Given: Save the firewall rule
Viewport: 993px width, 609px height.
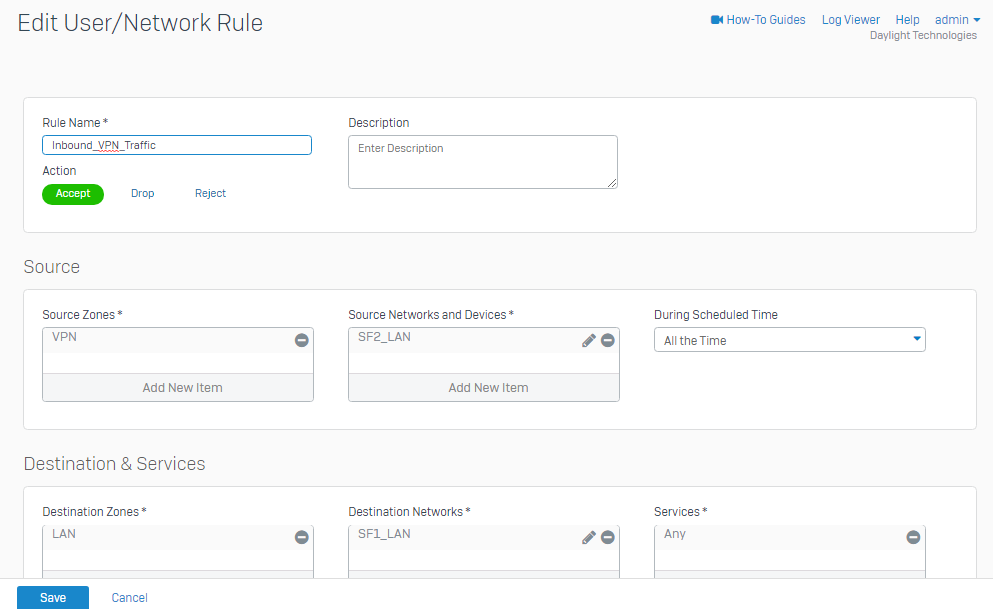Looking at the screenshot, I should point(53,598).
